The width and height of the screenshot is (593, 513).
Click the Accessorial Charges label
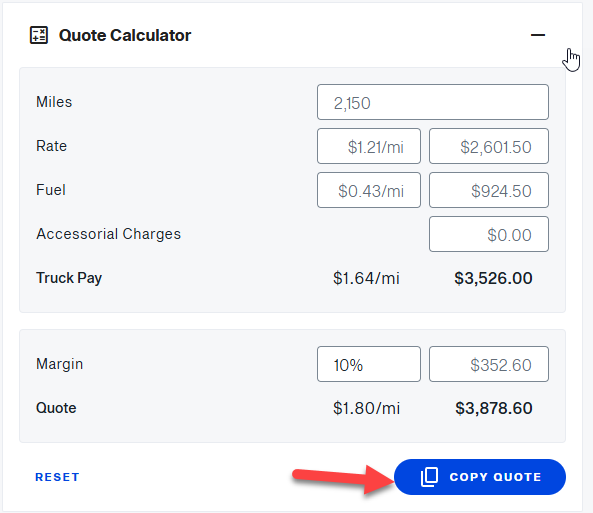tap(109, 234)
